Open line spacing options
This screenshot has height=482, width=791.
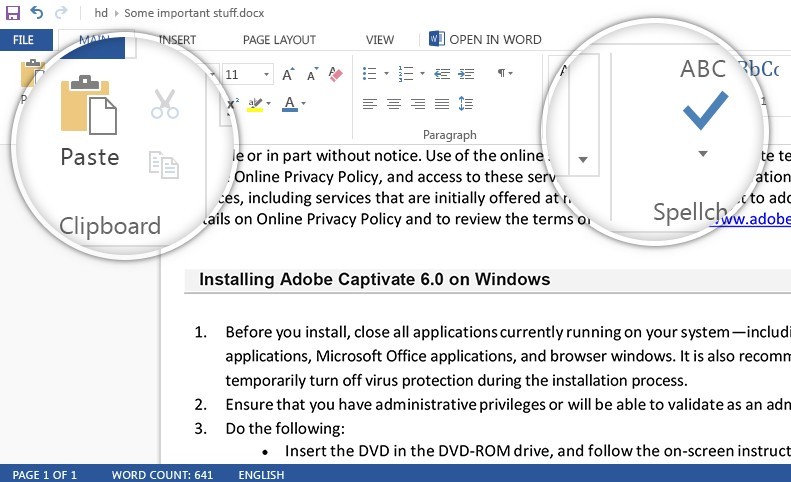click(466, 103)
